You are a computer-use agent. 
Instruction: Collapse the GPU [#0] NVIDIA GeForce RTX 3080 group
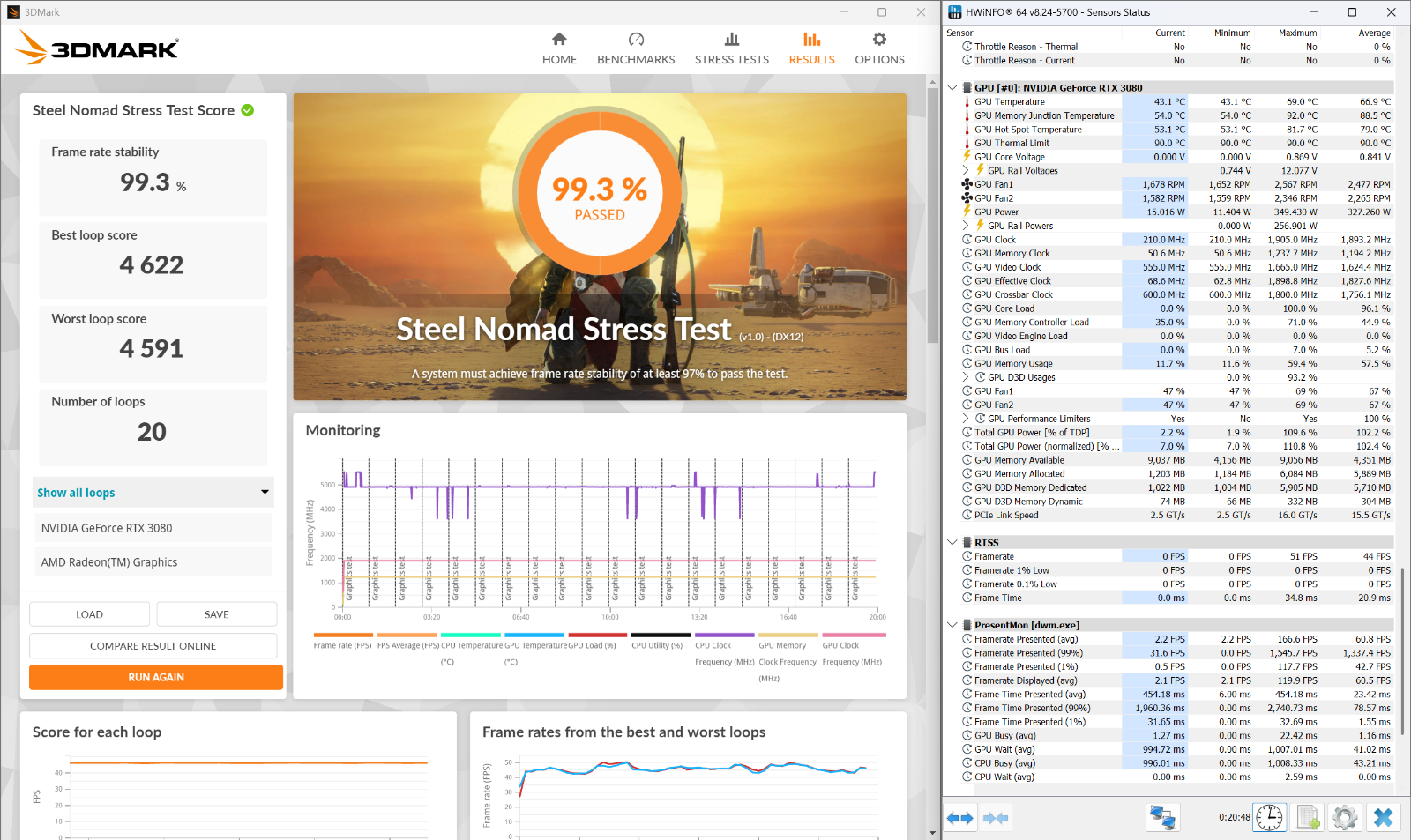click(952, 88)
